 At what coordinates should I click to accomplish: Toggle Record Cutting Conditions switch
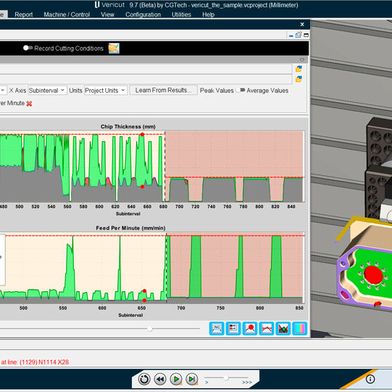(x=28, y=48)
